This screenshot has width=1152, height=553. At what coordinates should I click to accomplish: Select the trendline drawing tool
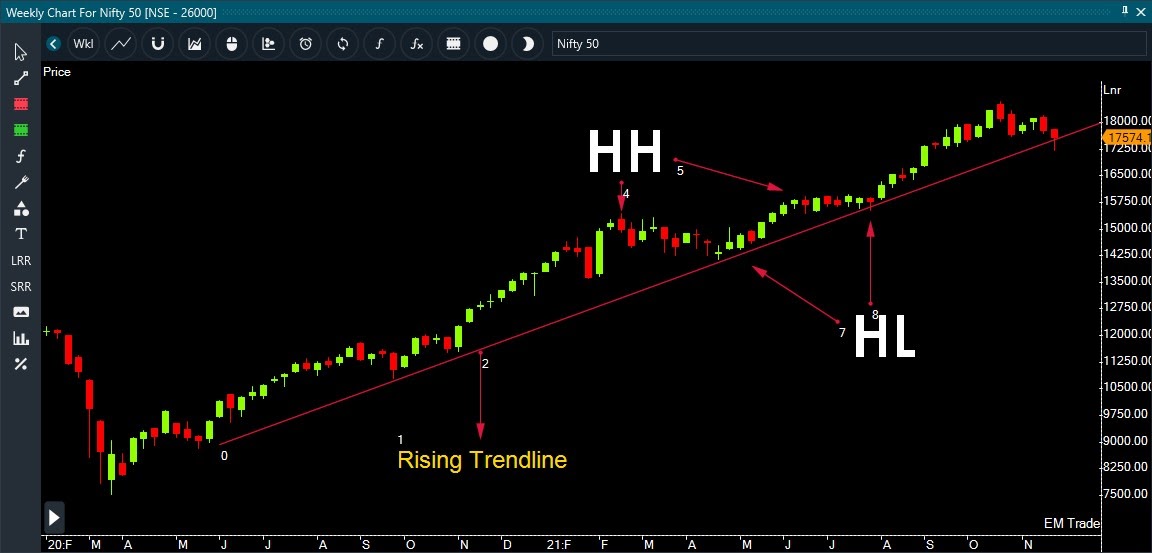point(21,79)
